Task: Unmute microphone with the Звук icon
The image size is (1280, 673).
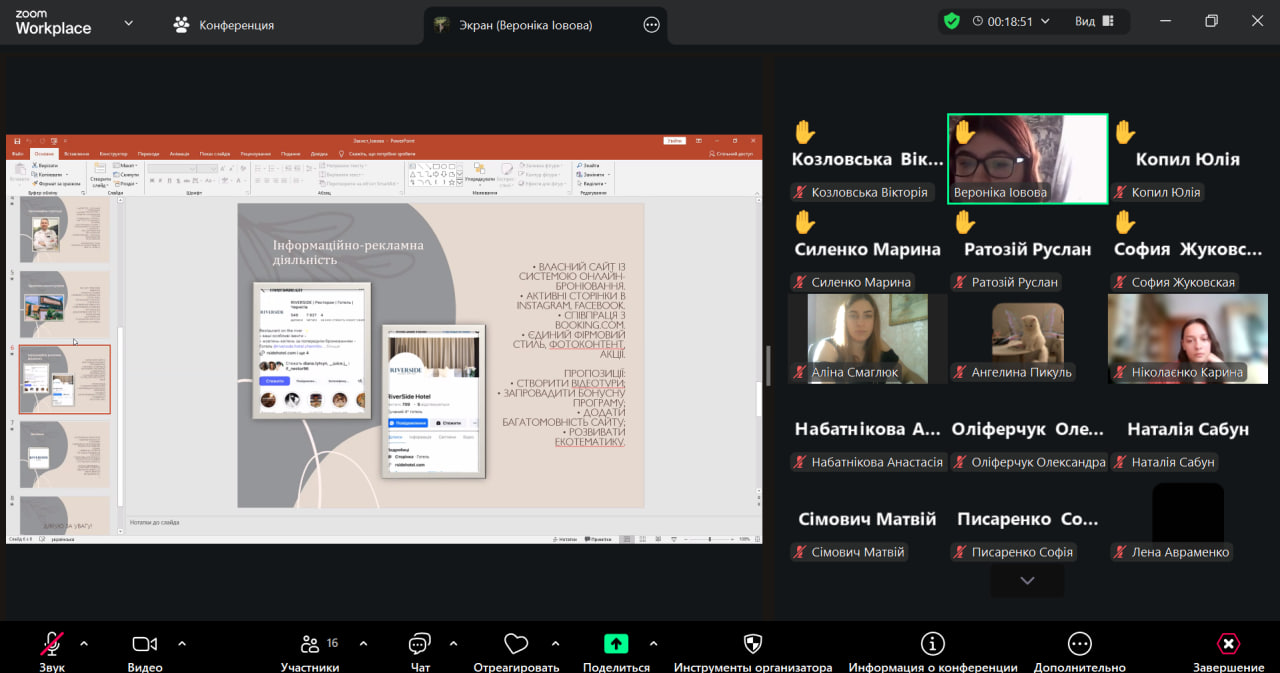Action: point(52,645)
